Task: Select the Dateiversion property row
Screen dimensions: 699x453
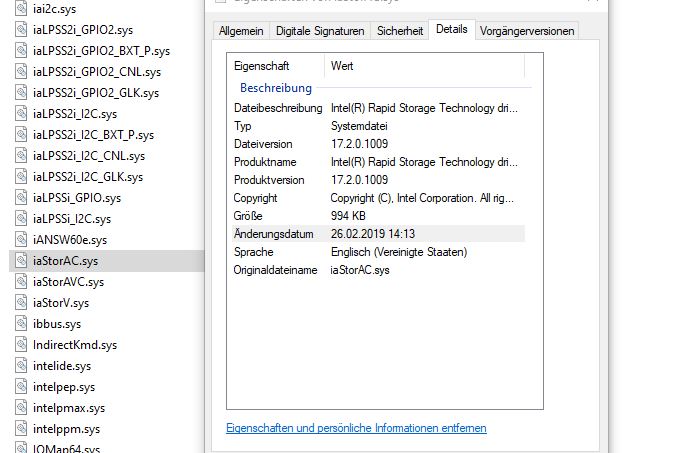Action: (x=378, y=144)
